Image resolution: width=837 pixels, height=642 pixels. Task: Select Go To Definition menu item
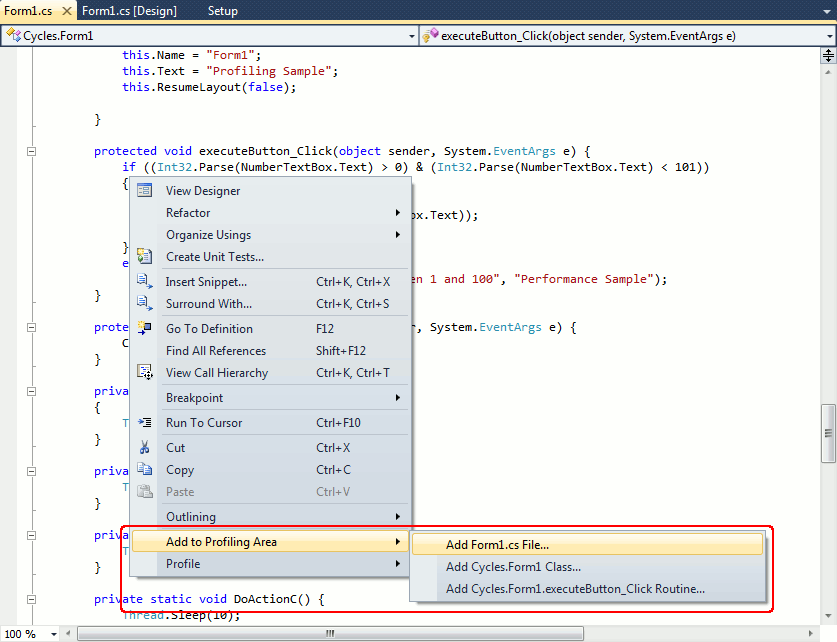coord(270,328)
